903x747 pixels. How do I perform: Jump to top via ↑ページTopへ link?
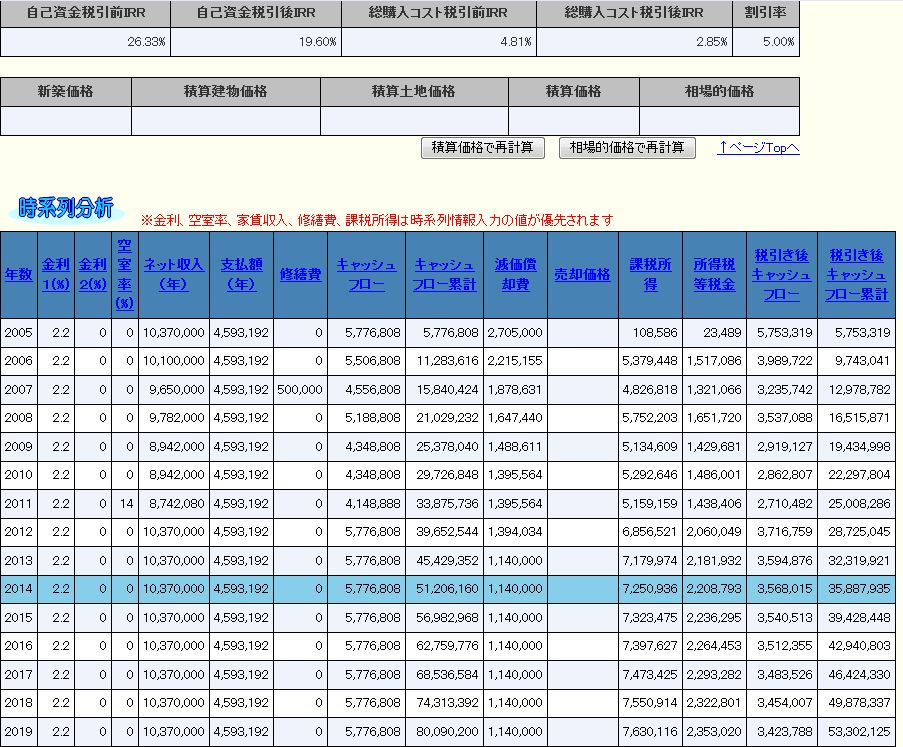(758, 148)
